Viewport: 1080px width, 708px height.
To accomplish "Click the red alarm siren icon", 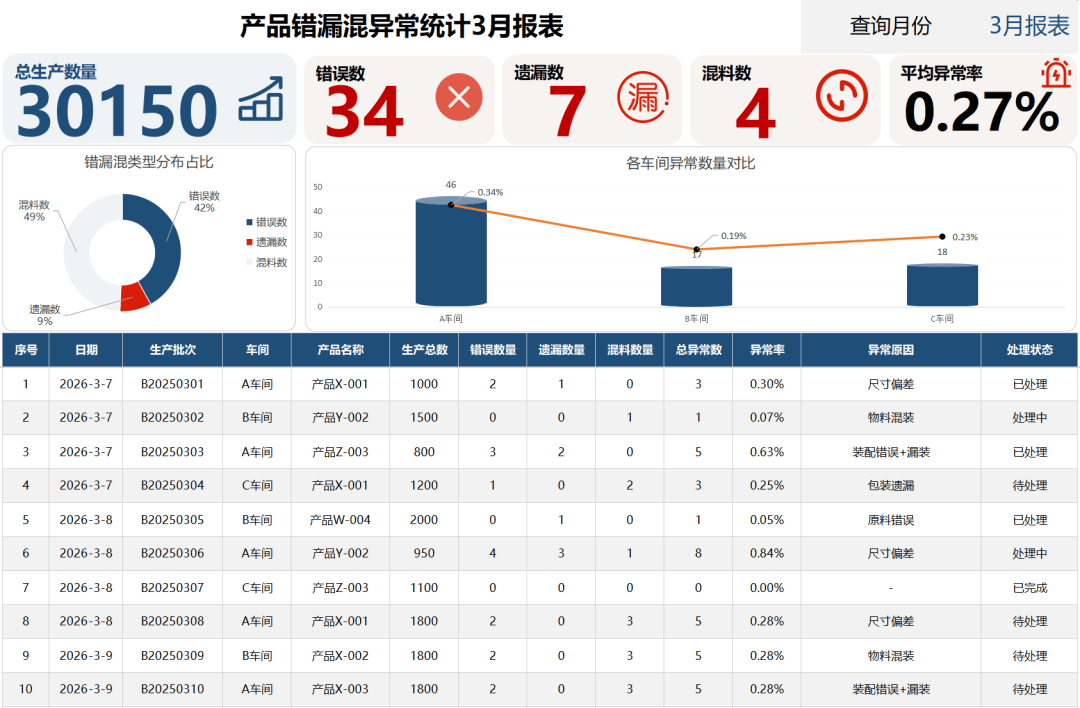I will click(1055, 74).
